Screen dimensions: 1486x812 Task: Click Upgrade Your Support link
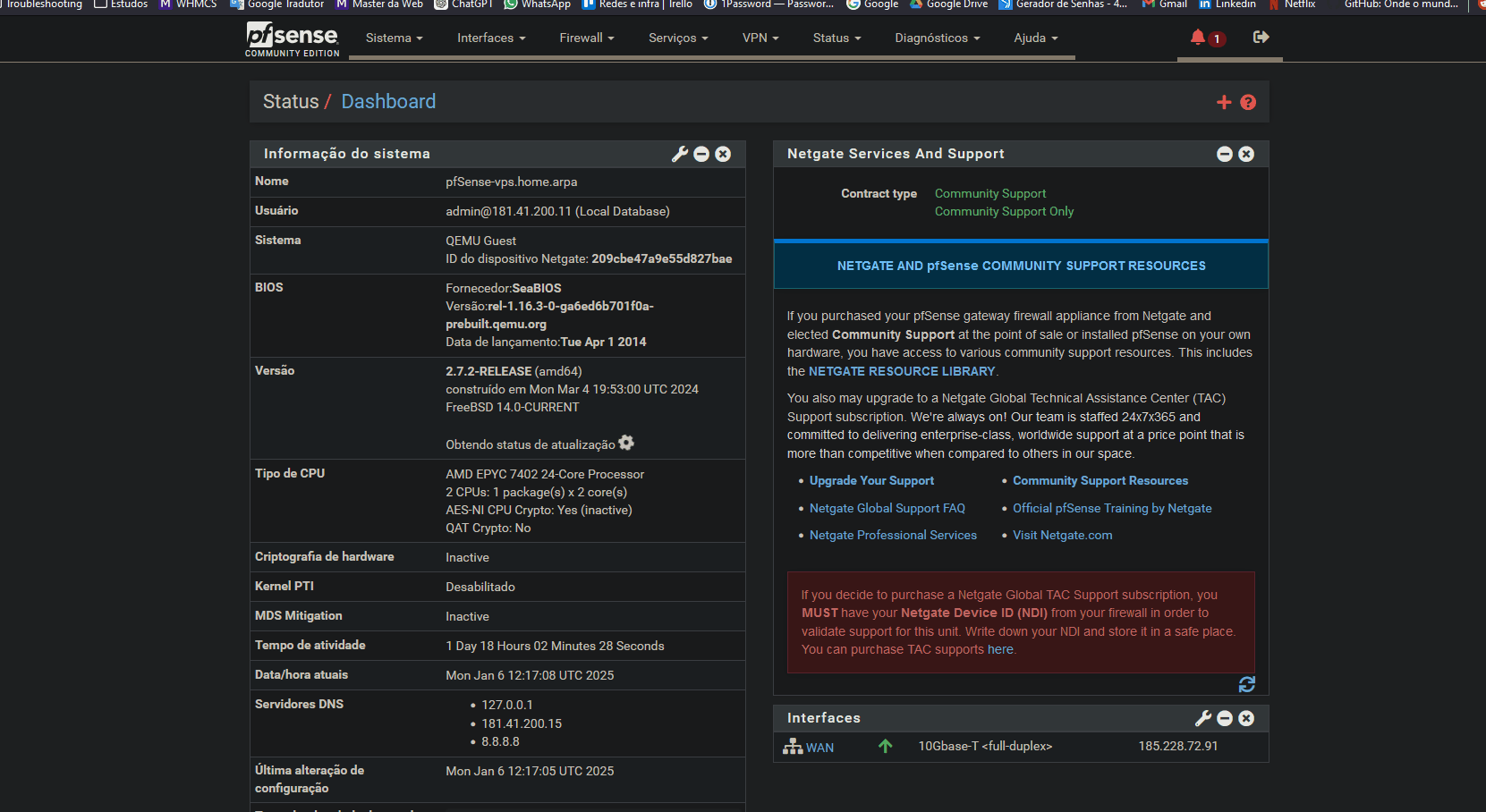click(871, 481)
